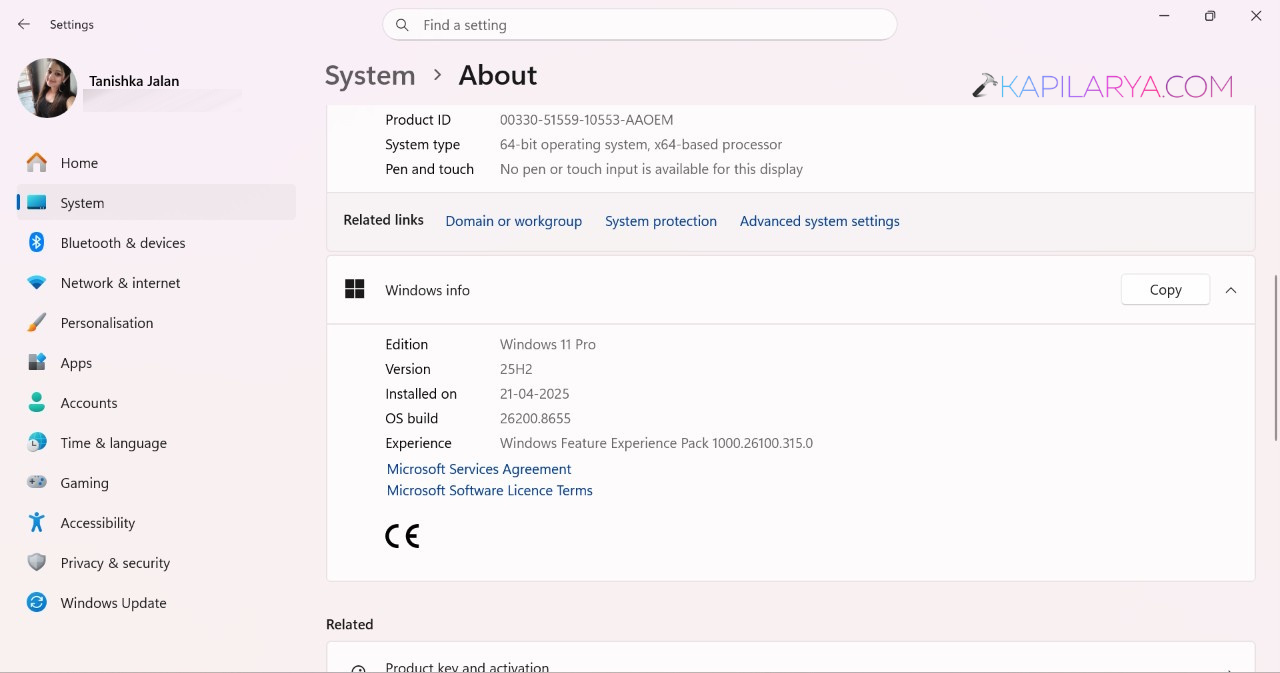Go to Apps settings icon
The width and height of the screenshot is (1280, 673).
pos(37,363)
